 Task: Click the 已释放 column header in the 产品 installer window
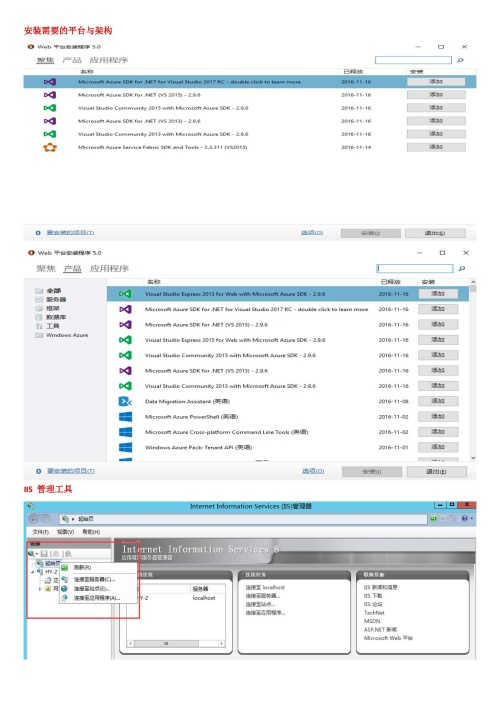390,282
